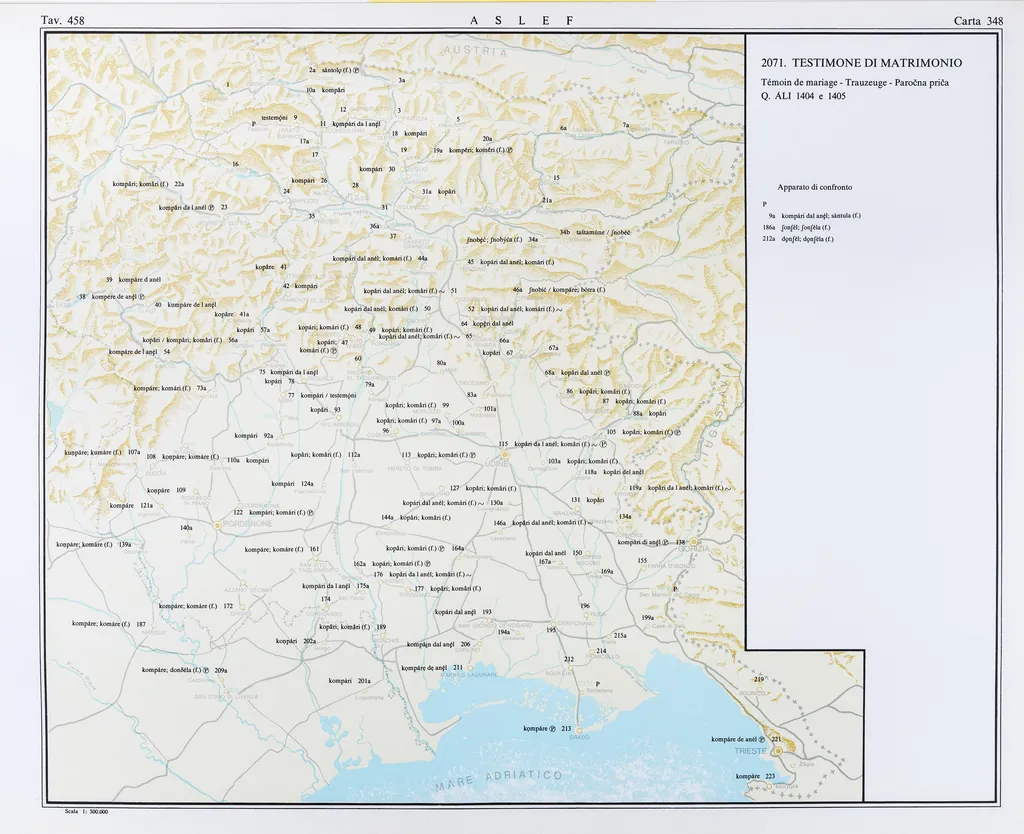Select the Gorizia city marker
Viewport: 1024px width, 834px height.
[693, 541]
